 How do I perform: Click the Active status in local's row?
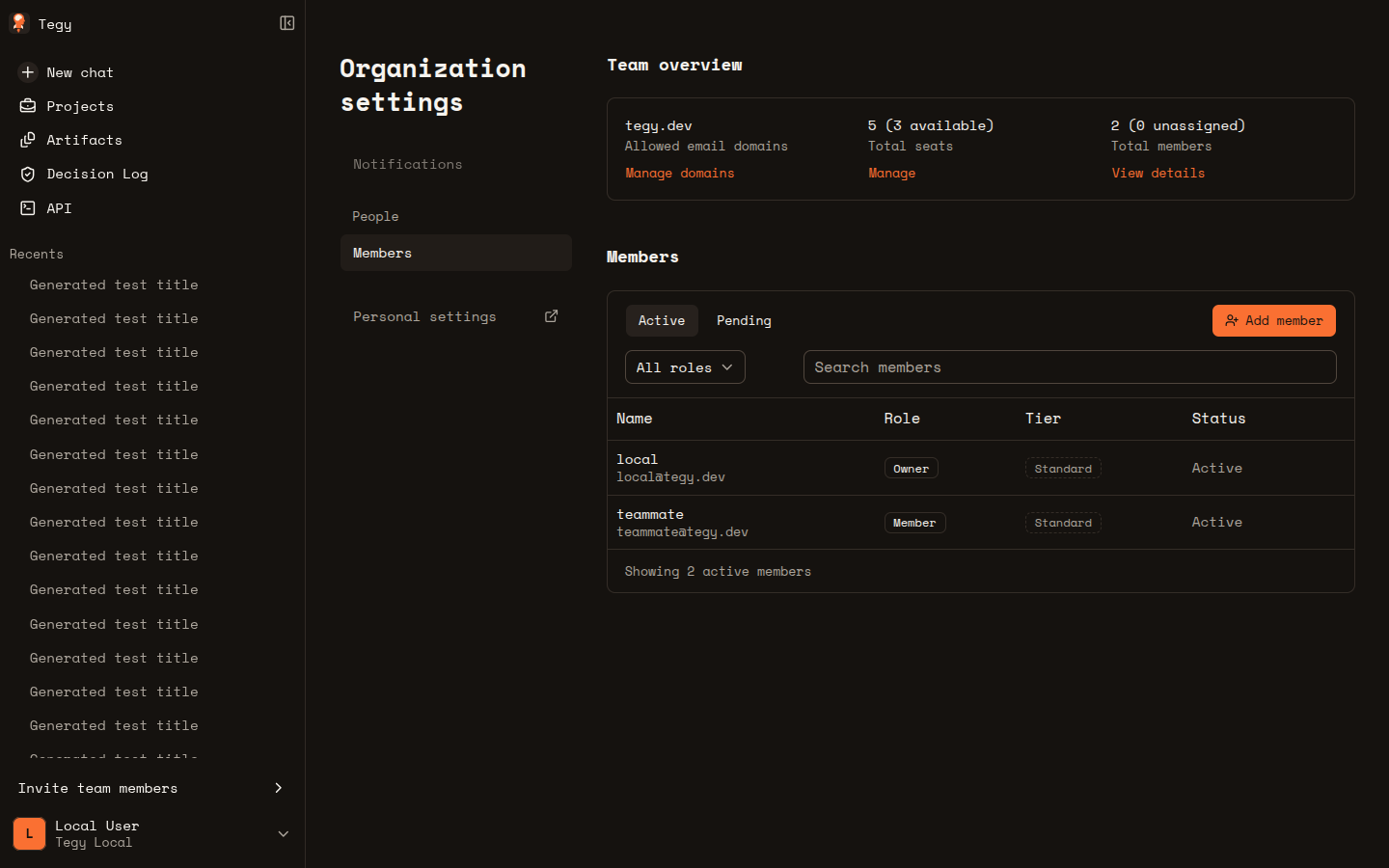[1216, 468]
